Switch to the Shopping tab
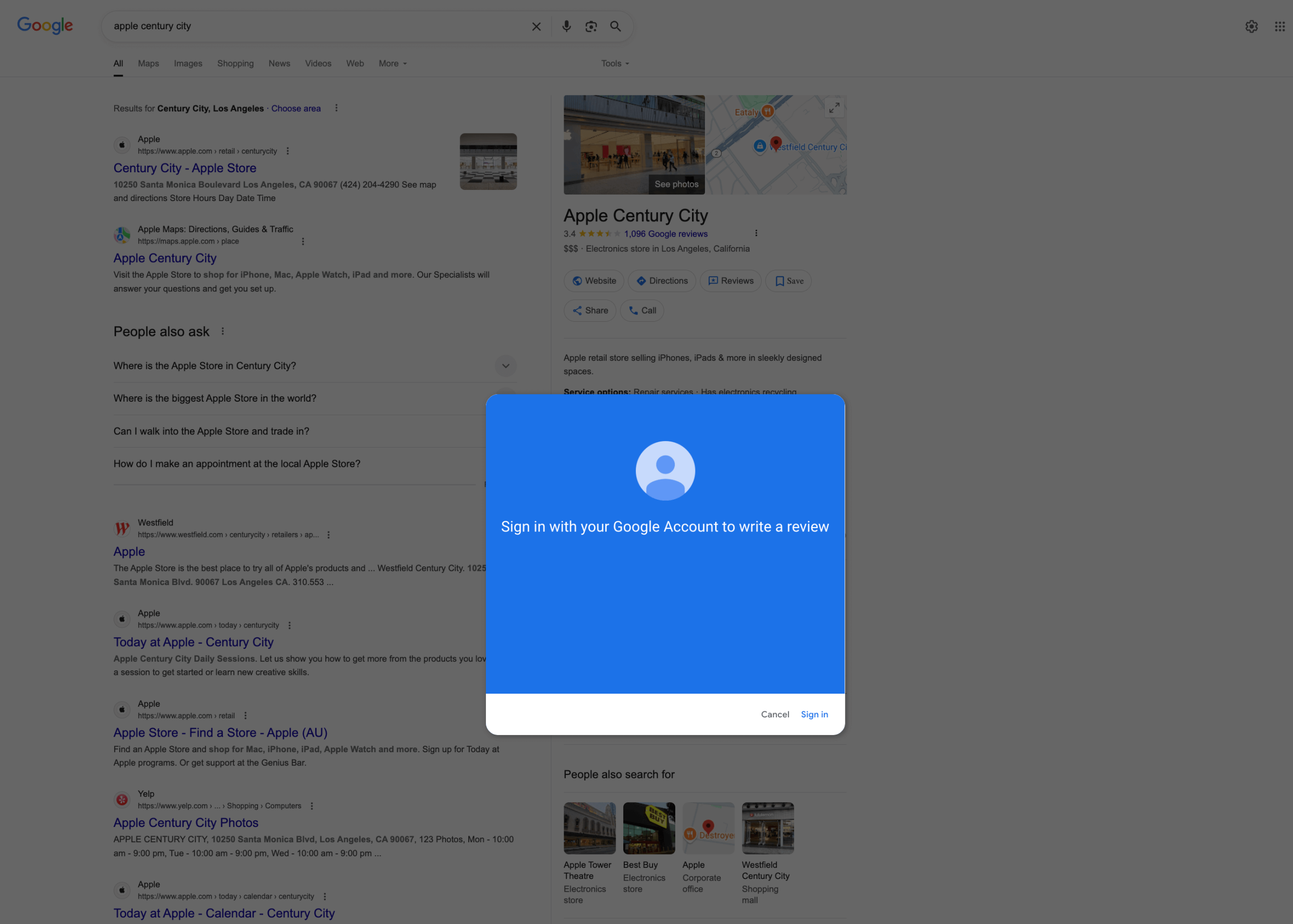Screen dimensions: 1293x924 coord(235,64)
